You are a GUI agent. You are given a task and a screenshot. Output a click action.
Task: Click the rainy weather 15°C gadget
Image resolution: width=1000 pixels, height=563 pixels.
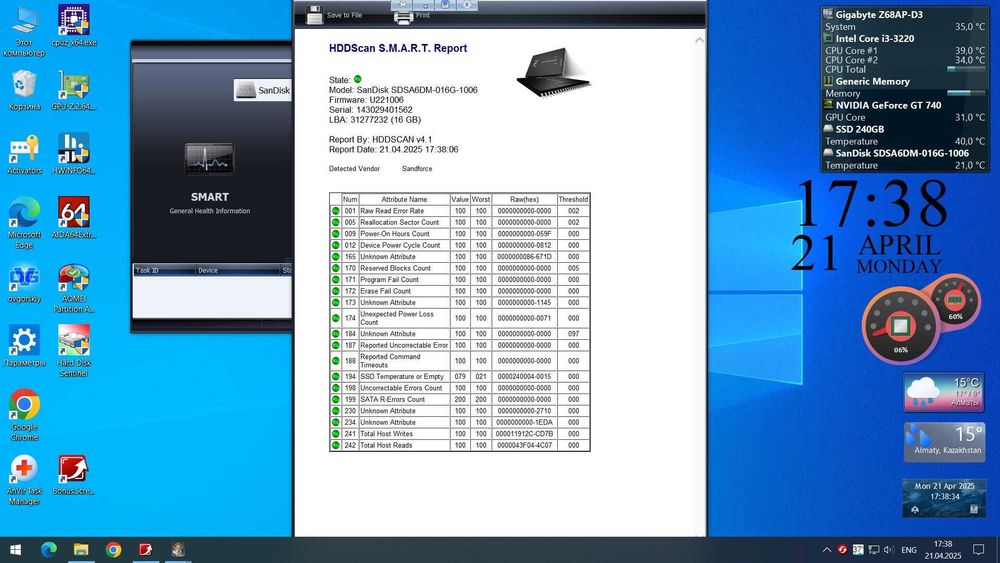943,392
